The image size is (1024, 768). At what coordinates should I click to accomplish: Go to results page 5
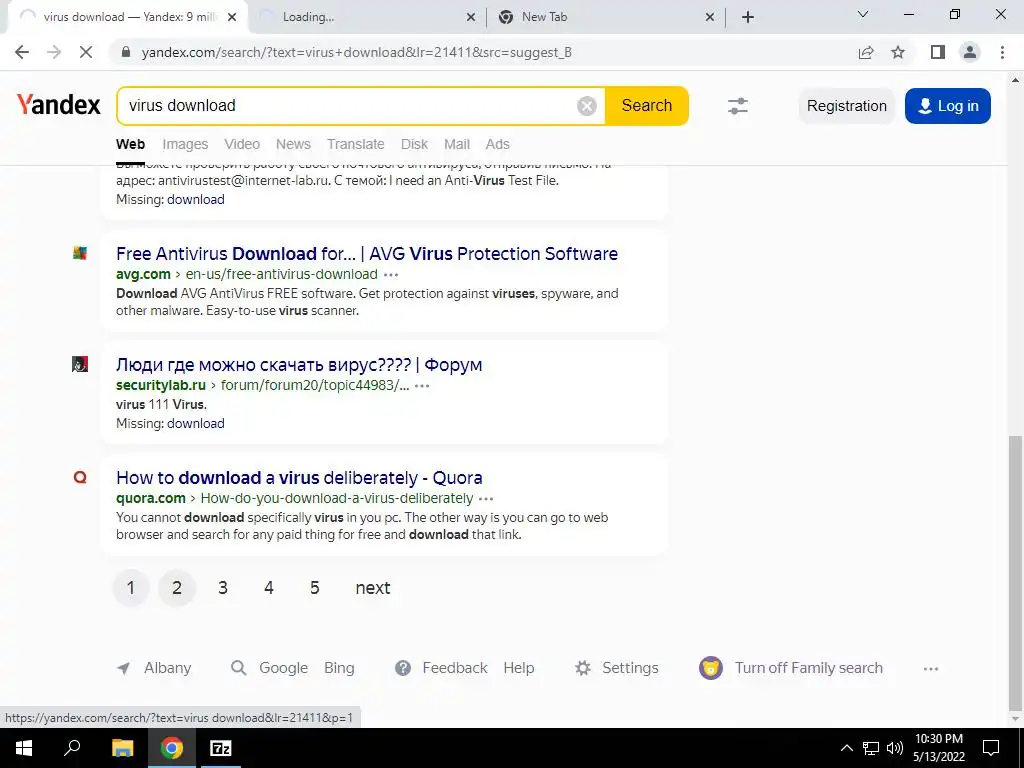(315, 588)
